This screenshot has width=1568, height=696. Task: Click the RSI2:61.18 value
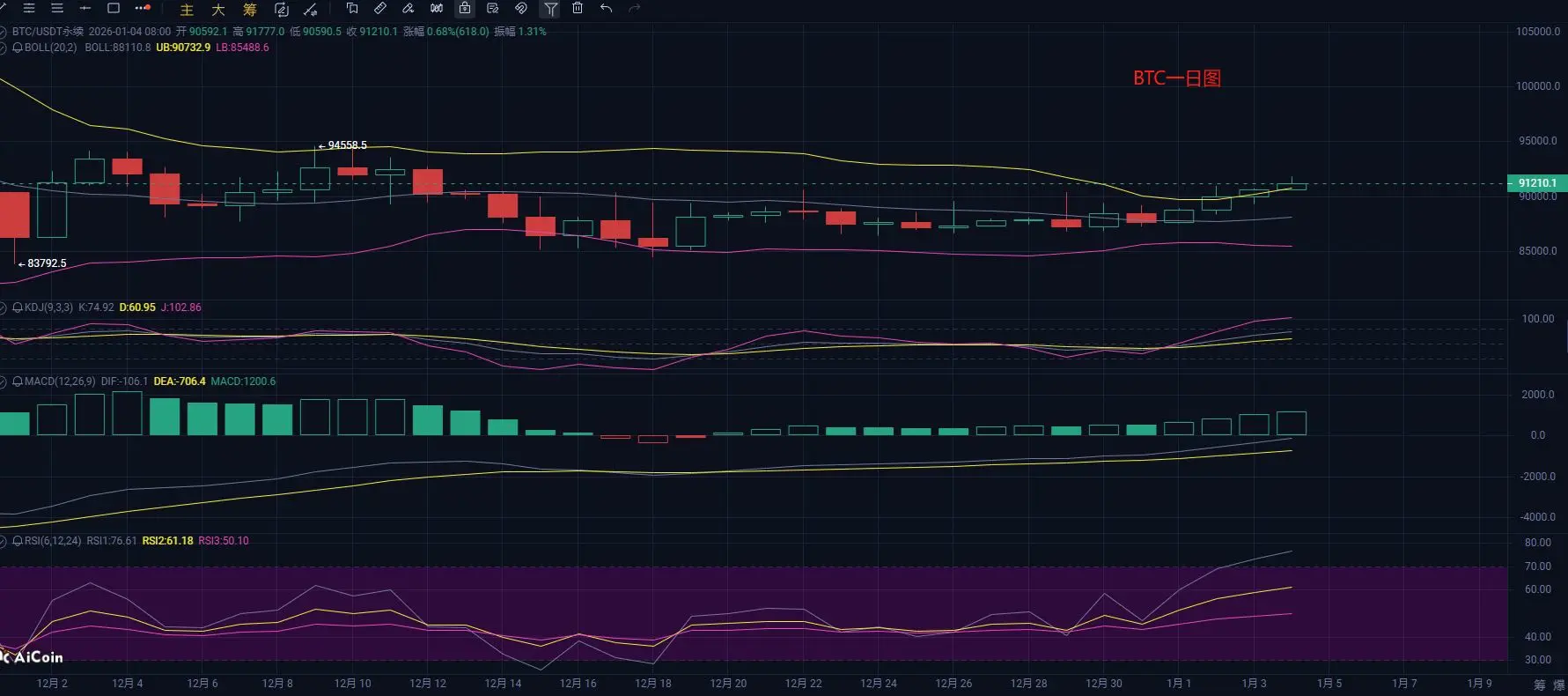coord(167,541)
